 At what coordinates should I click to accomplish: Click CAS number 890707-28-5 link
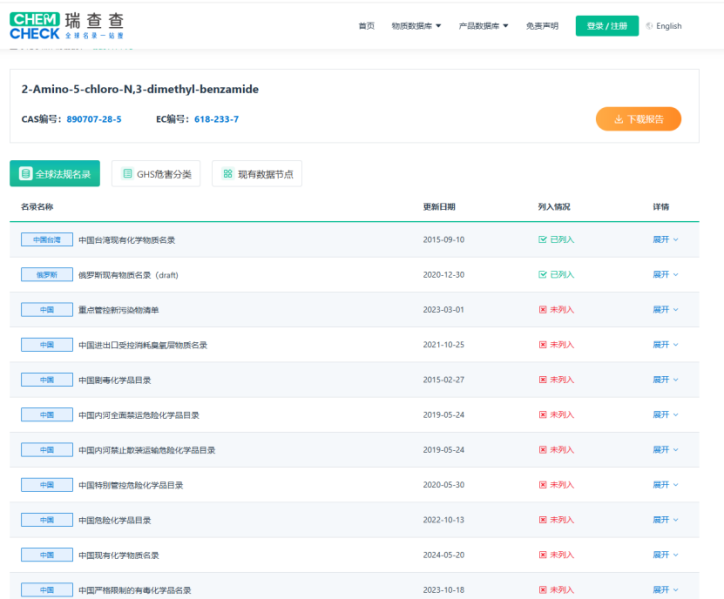click(x=94, y=119)
